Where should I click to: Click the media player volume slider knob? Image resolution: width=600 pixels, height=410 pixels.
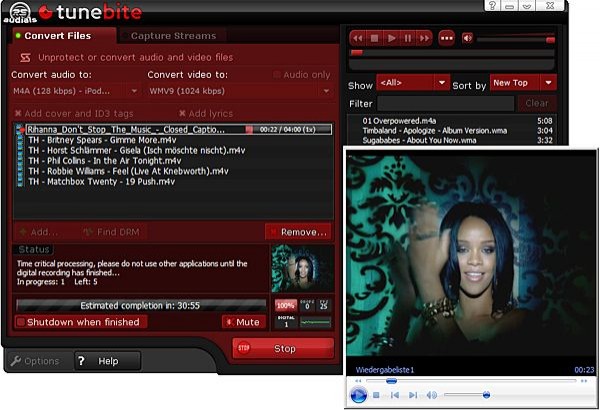[486, 395]
